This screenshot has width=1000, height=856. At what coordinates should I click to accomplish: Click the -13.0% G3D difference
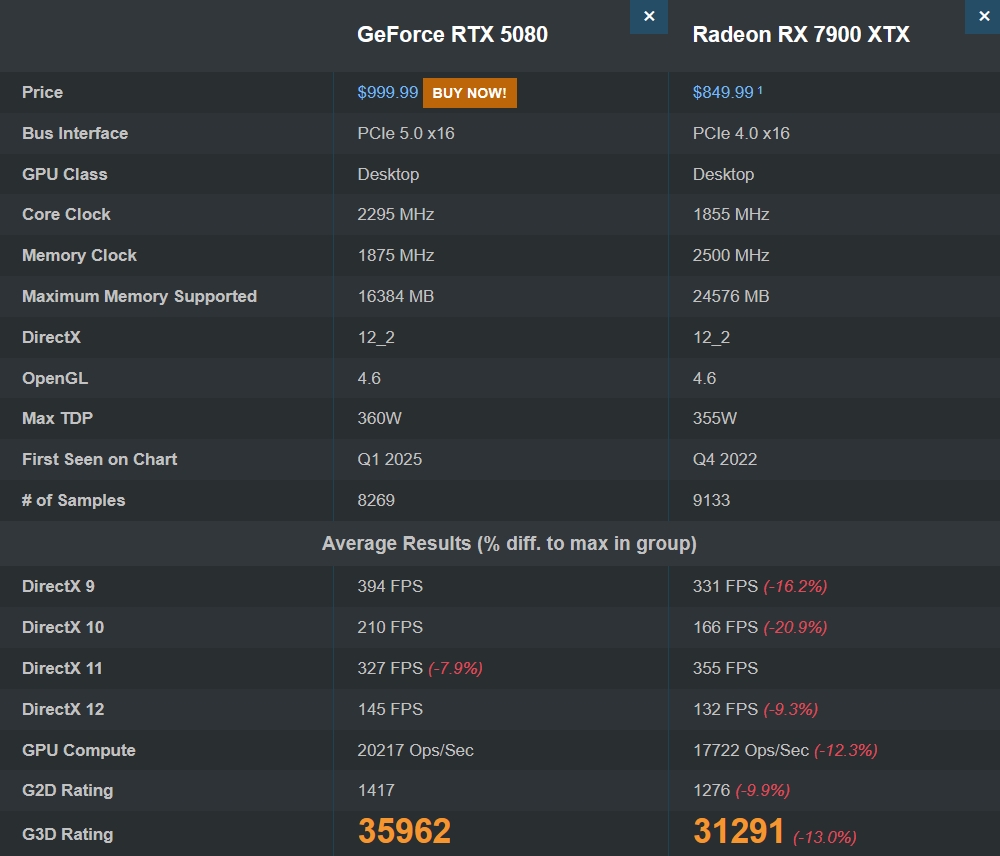point(825,837)
